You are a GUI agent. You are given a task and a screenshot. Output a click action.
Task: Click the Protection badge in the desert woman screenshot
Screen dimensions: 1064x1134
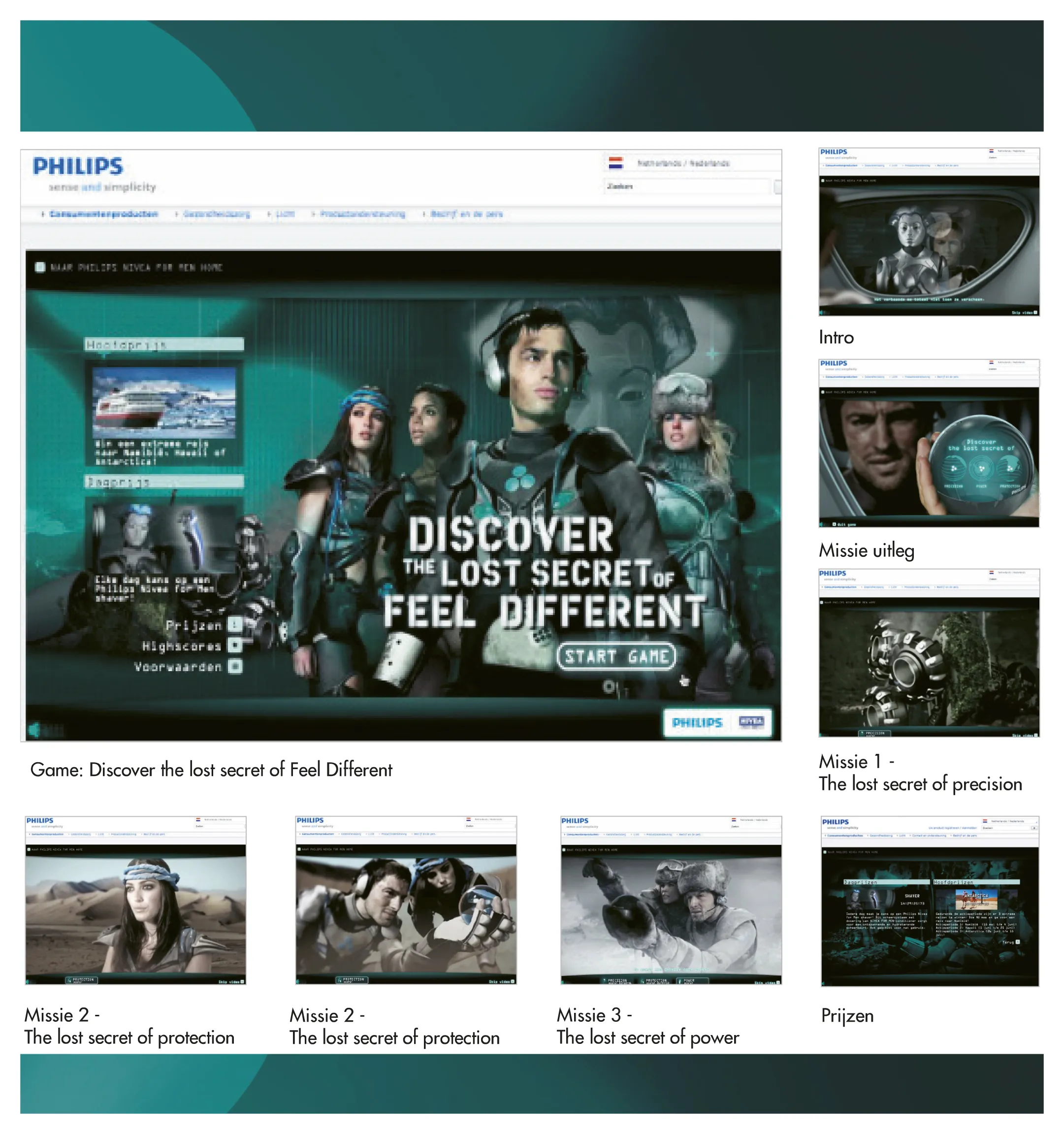[82, 980]
